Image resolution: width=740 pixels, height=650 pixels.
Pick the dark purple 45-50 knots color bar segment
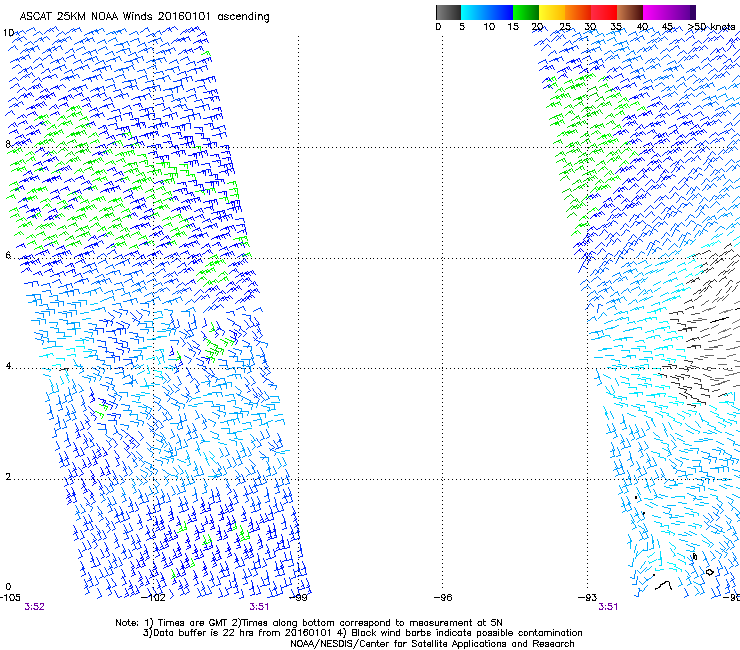point(682,12)
